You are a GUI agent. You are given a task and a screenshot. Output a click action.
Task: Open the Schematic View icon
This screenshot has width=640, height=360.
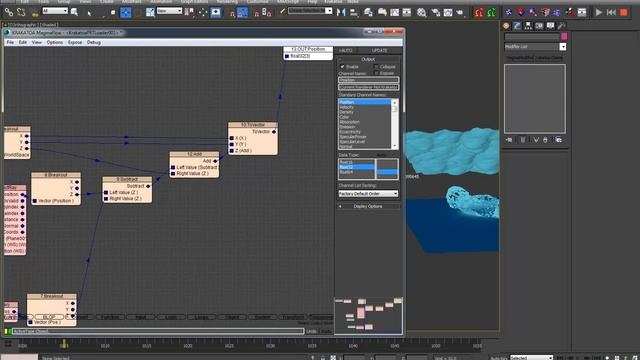(407, 12)
